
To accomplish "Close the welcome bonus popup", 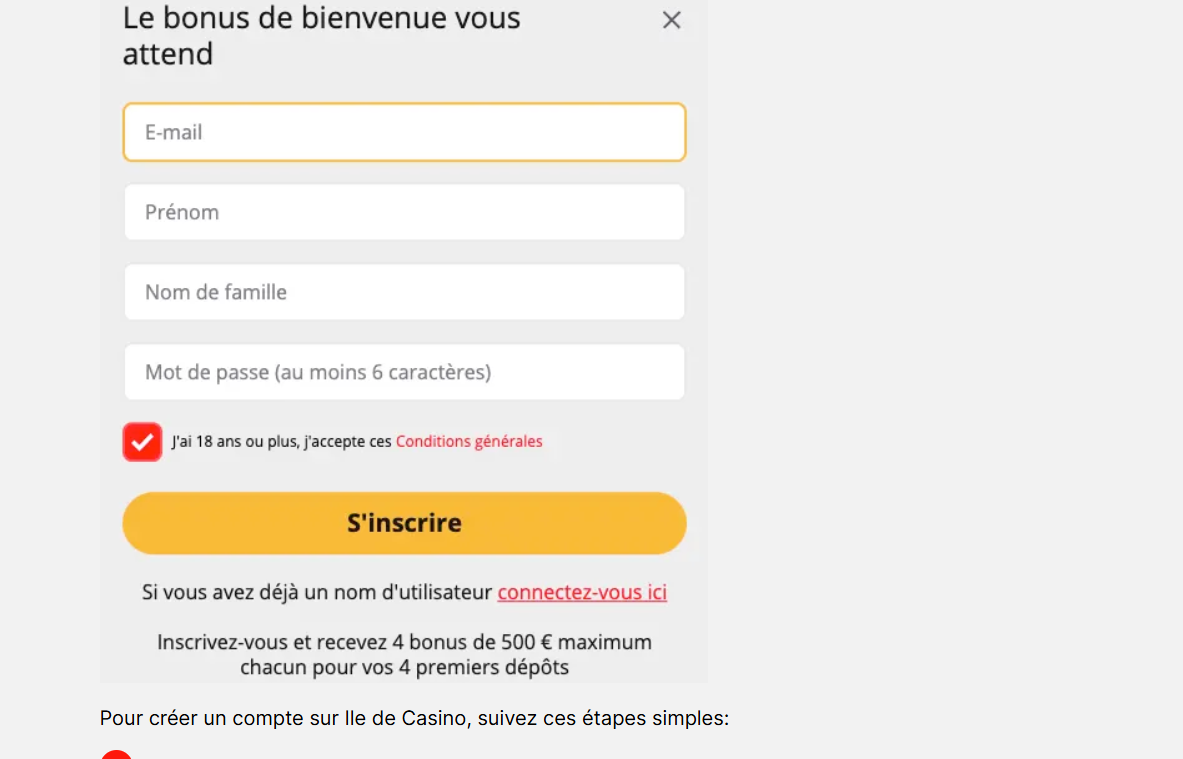I will [672, 20].
